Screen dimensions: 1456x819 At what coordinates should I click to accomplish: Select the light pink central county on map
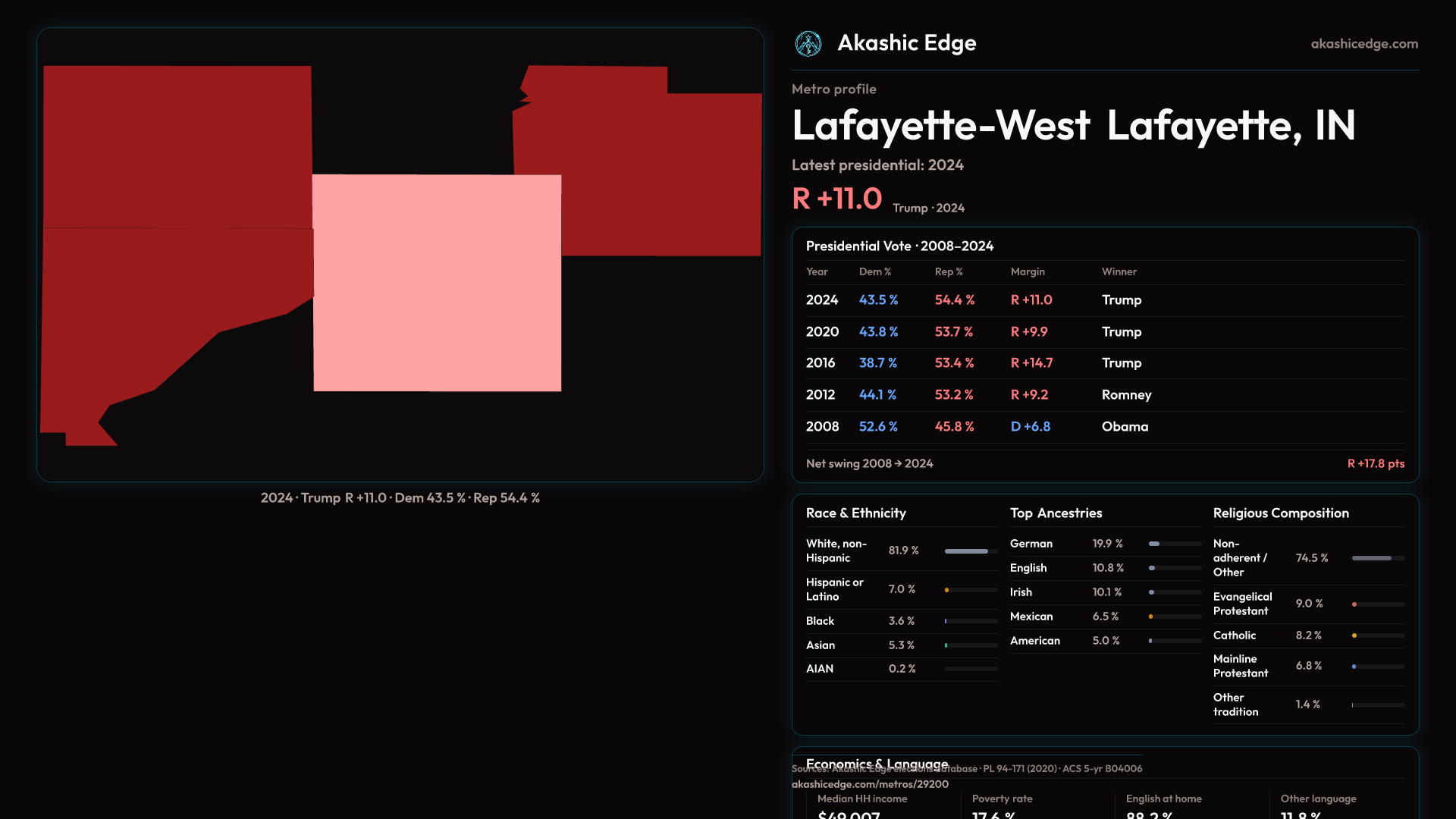click(437, 283)
